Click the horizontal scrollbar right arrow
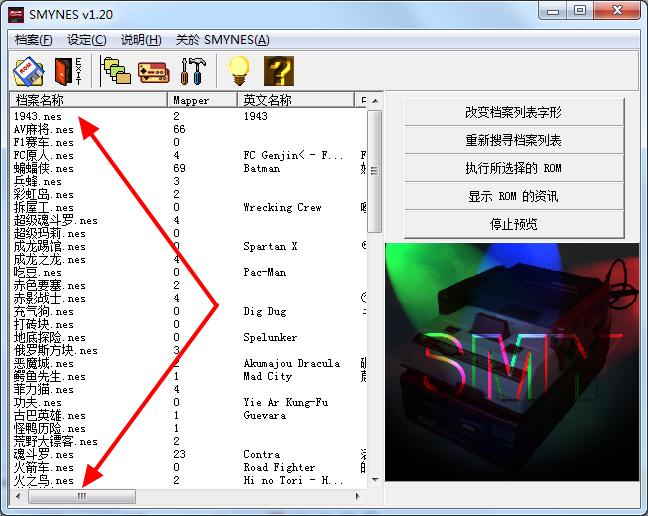 358,496
